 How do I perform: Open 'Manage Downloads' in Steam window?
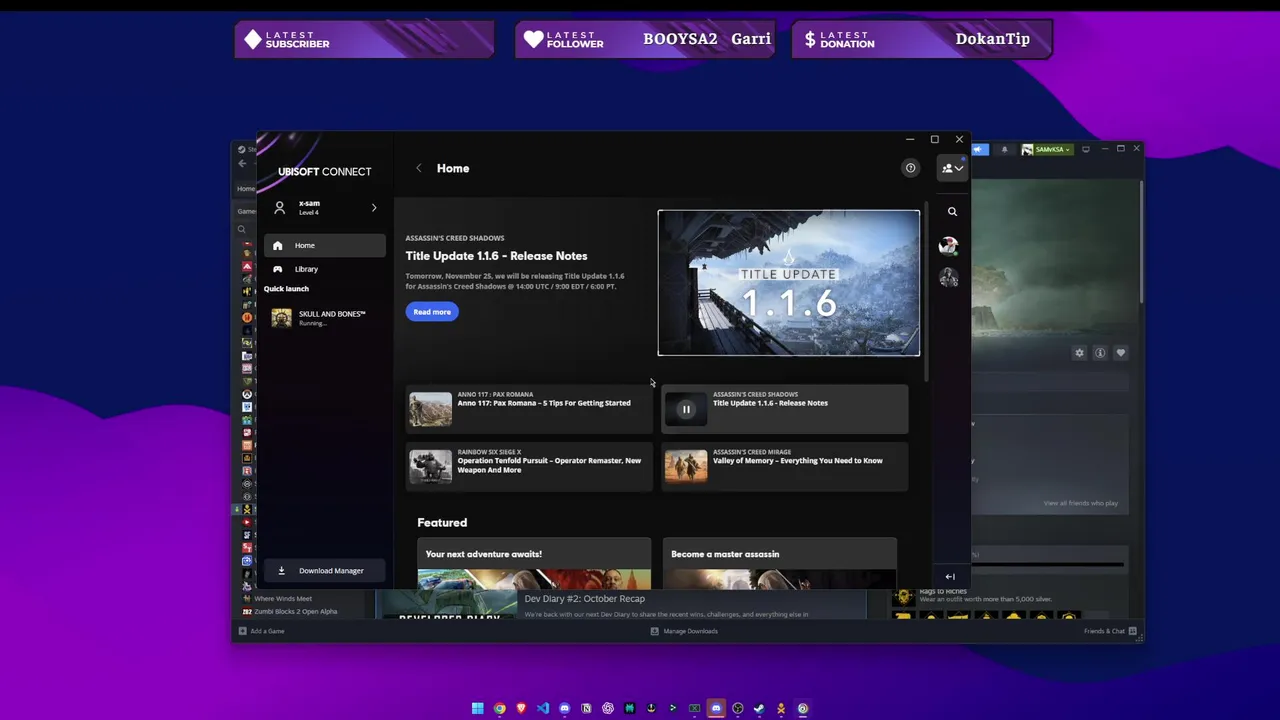point(684,631)
